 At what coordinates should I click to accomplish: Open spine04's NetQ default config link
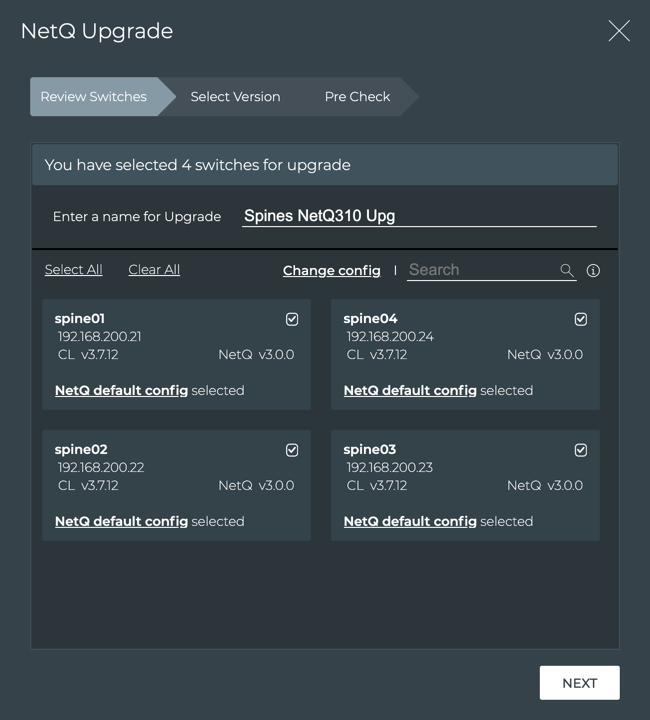click(410, 391)
